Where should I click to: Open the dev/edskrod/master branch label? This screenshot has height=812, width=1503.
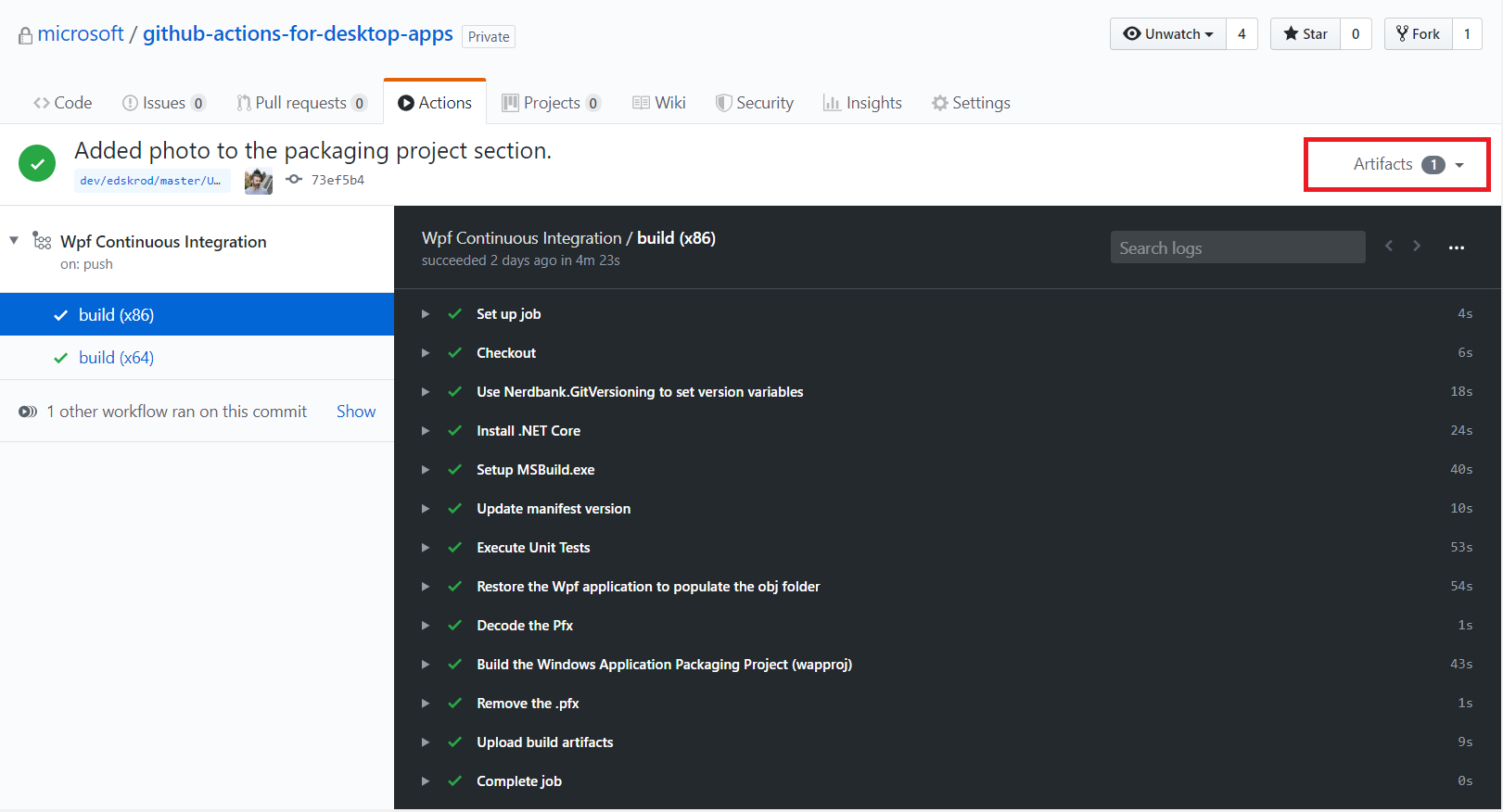pos(151,181)
